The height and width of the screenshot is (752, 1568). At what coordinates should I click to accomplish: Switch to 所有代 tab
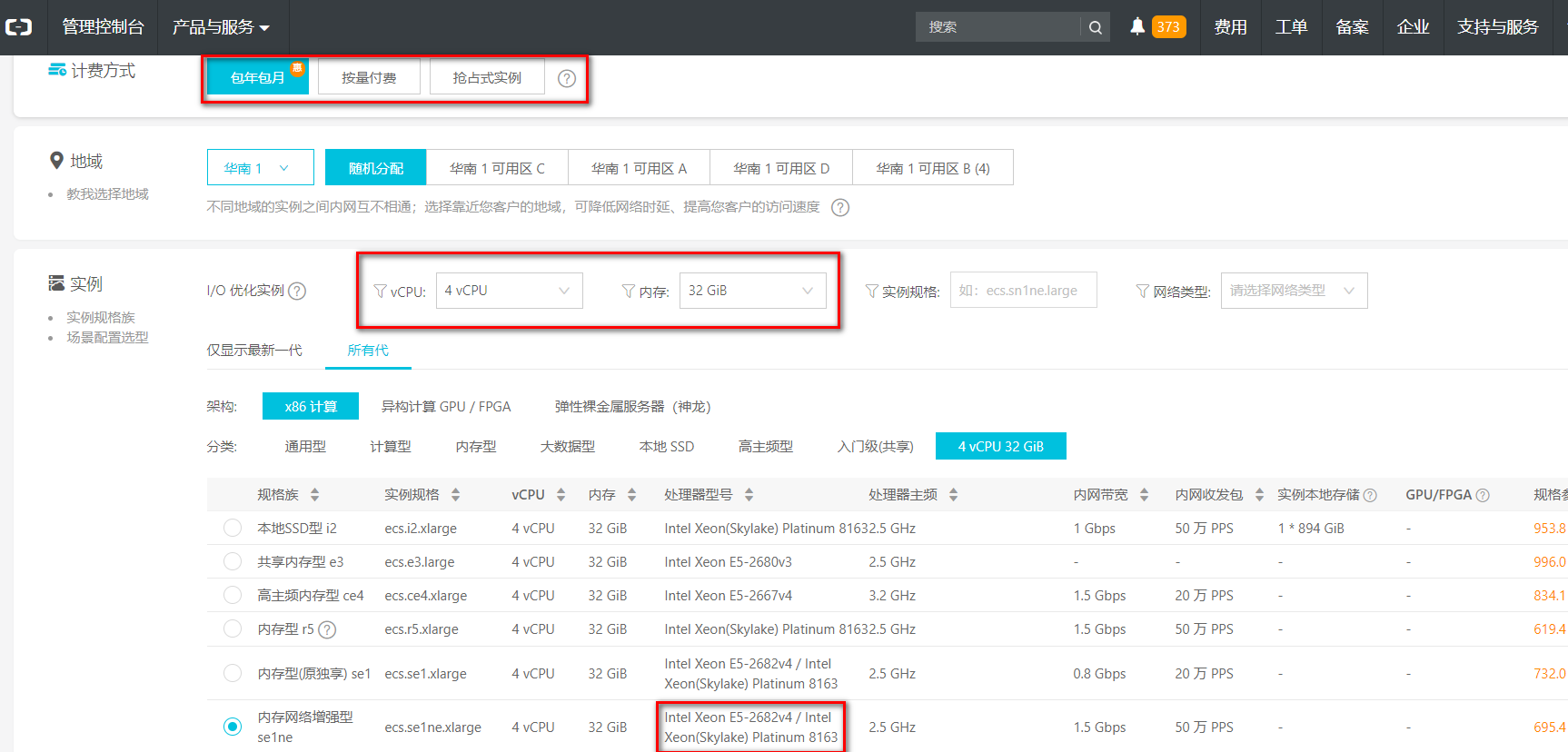click(368, 351)
